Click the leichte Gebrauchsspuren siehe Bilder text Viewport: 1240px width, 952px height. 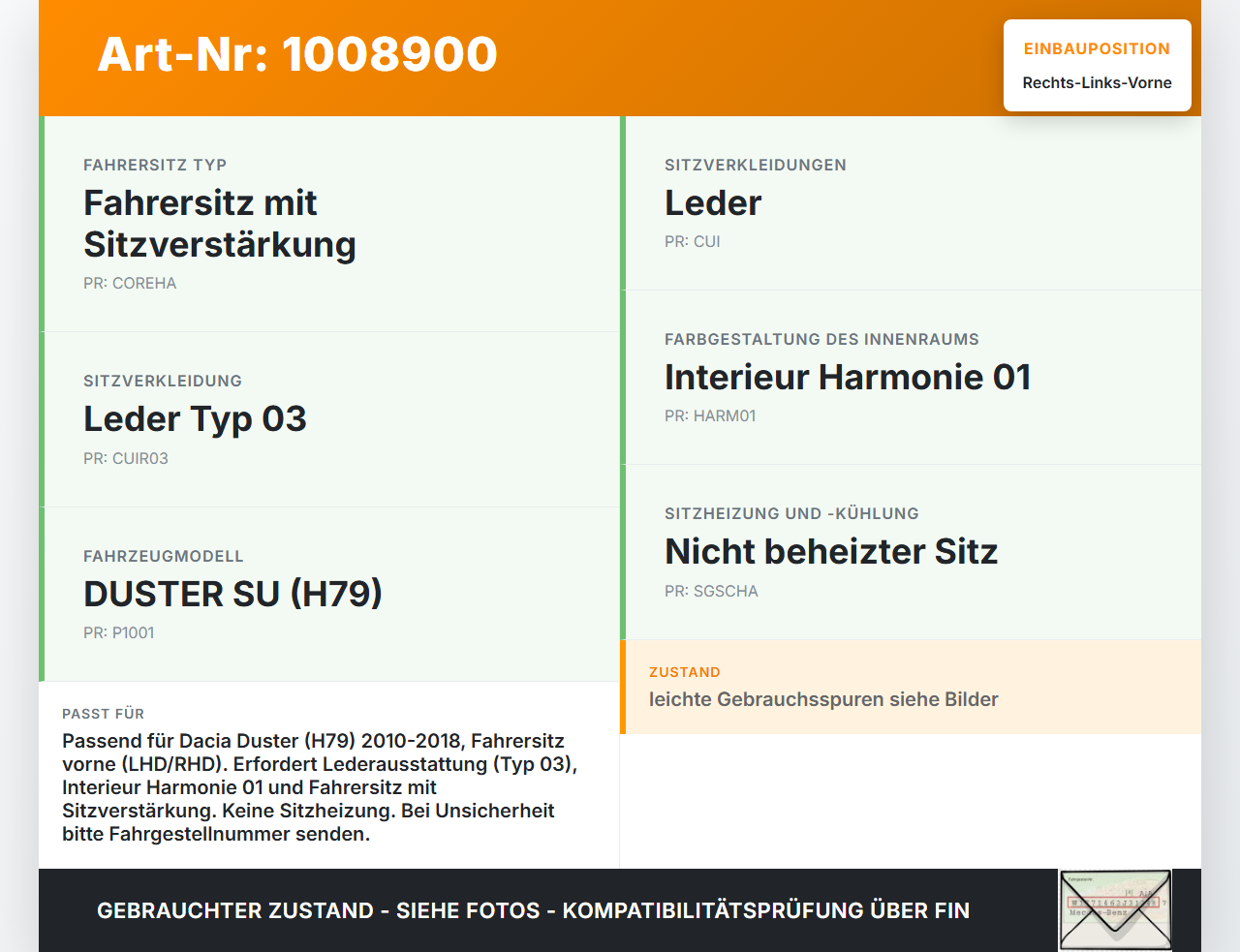(823, 699)
